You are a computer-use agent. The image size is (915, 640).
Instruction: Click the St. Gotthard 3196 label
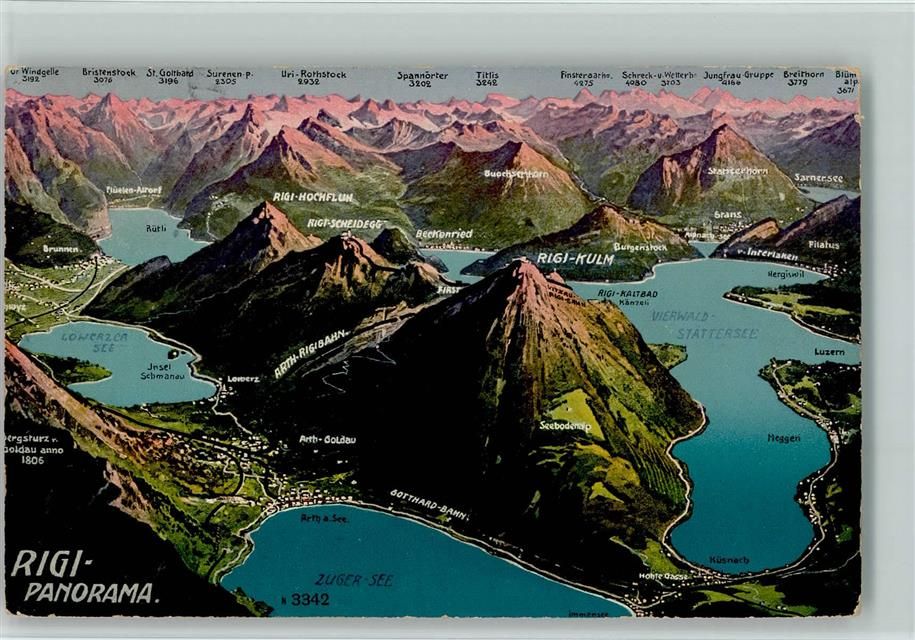[x=170, y=77]
